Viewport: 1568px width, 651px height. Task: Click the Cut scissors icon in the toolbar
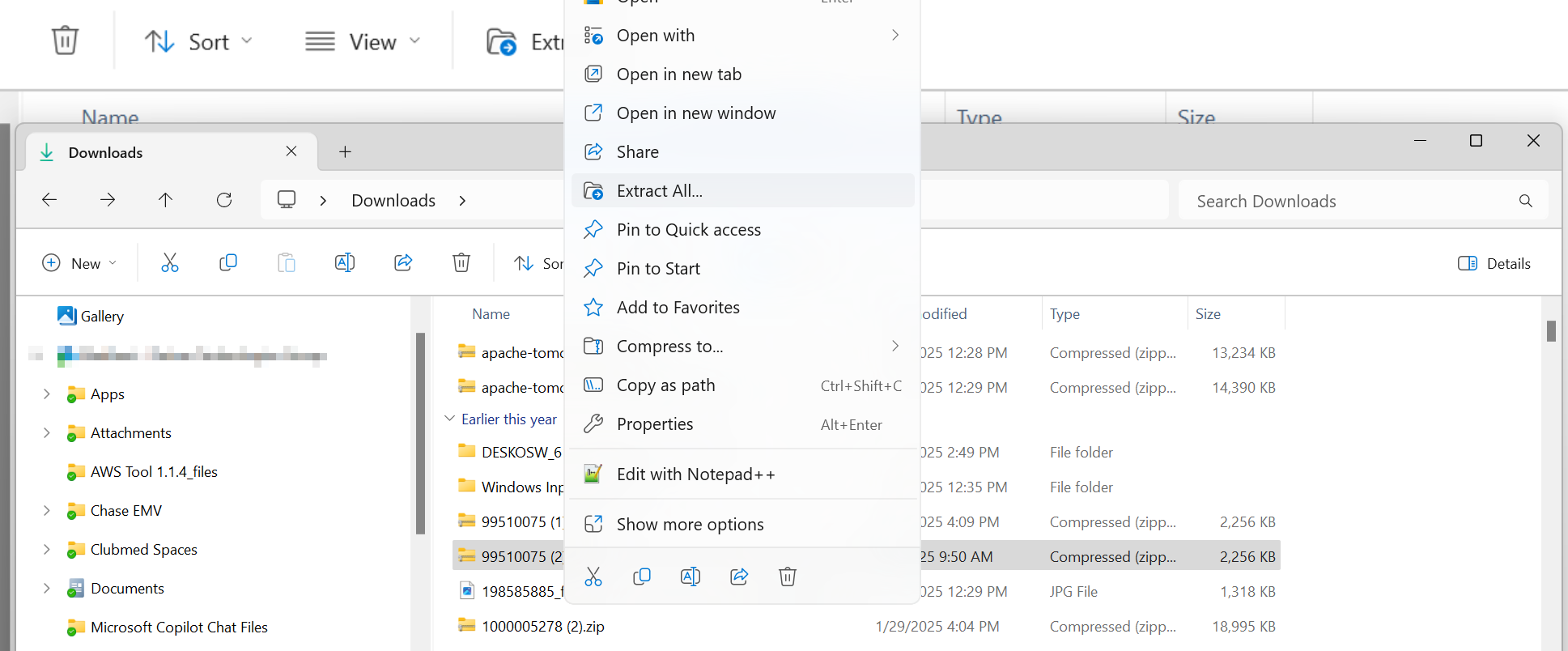(170, 262)
